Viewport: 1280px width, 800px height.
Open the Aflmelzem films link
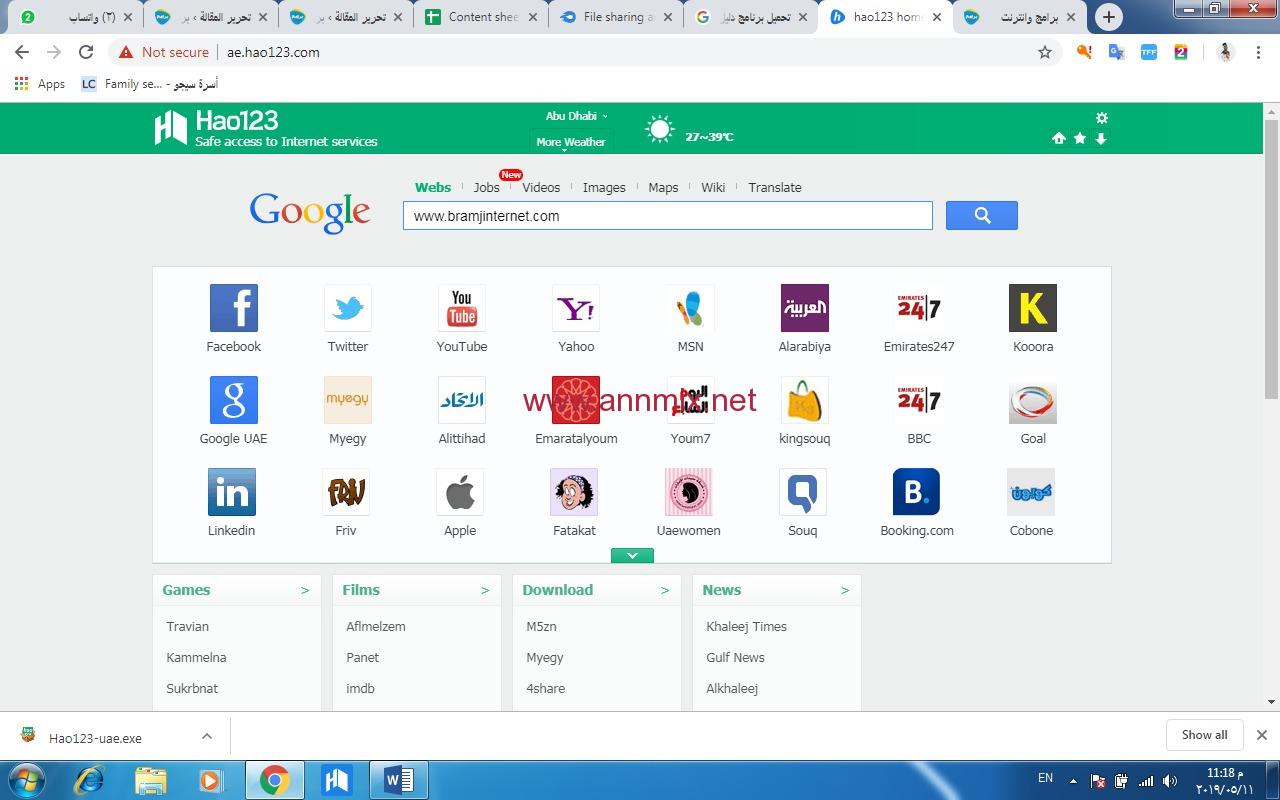[x=376, y=626]
